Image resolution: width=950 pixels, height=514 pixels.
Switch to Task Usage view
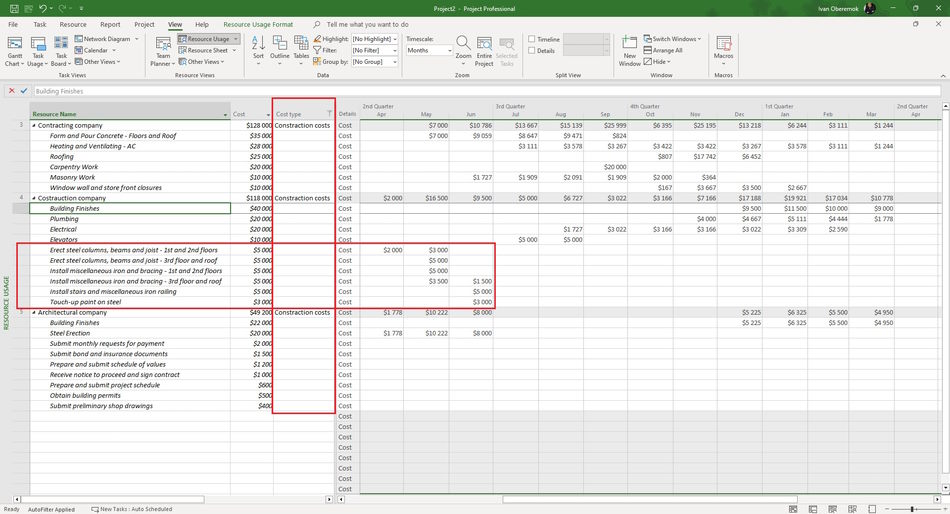pyautogui.click(x=38, y=51)
